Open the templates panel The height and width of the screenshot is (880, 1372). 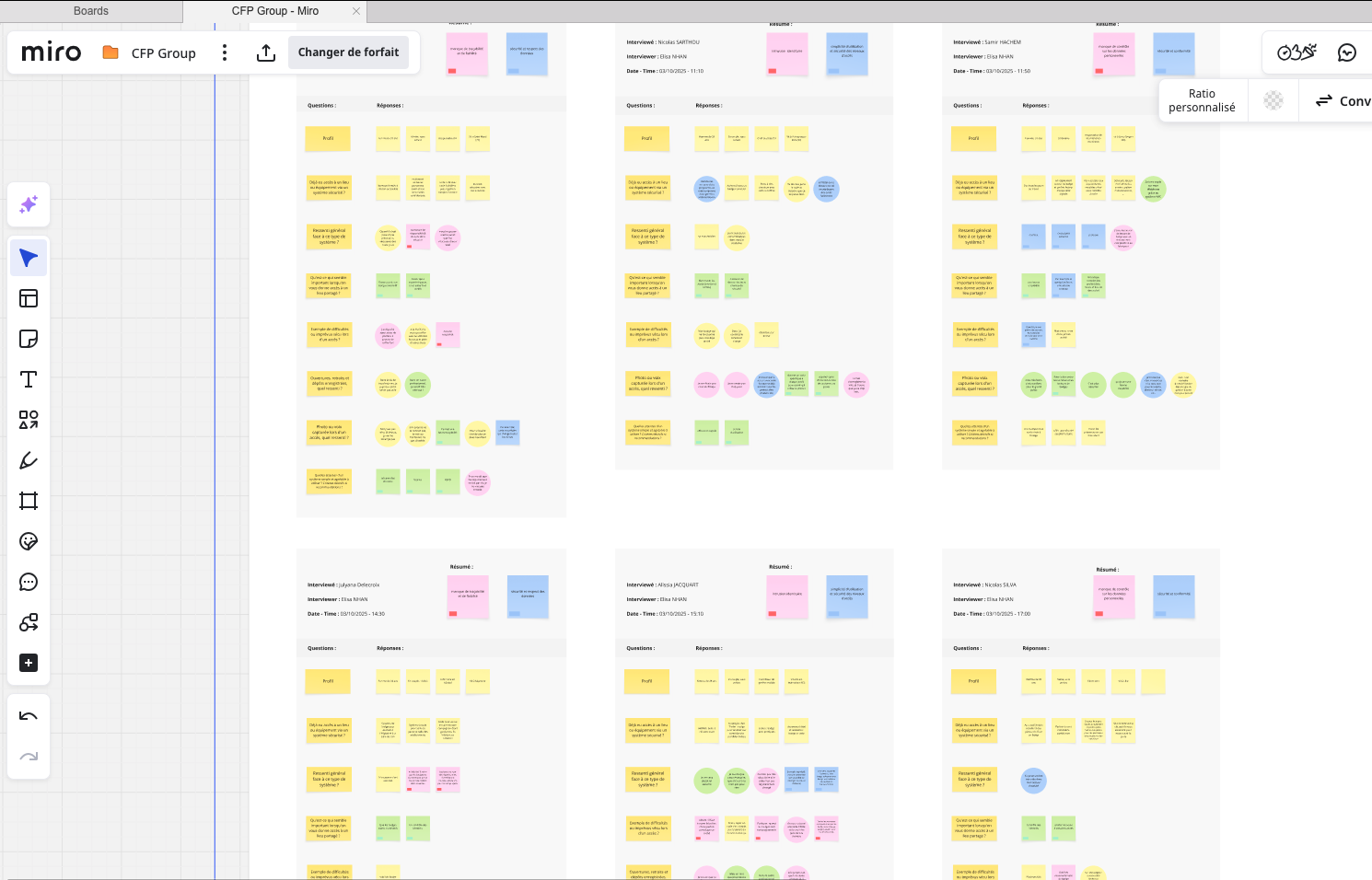point(29,298)
